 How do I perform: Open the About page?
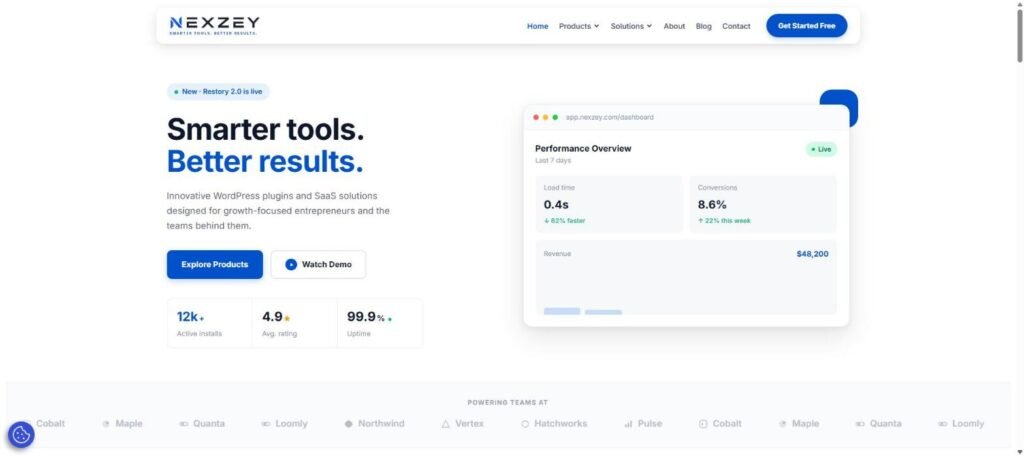tap(674, 26)
